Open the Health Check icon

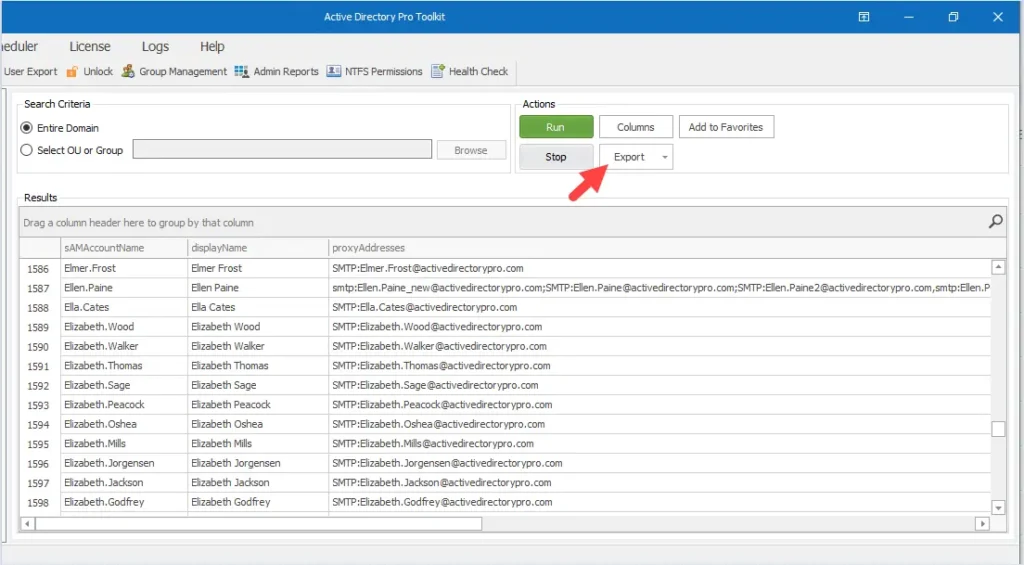pos(438,71)
